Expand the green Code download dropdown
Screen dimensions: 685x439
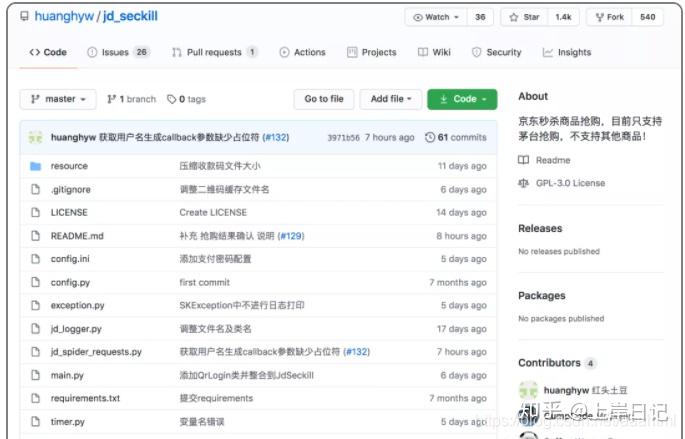(462, 99)
